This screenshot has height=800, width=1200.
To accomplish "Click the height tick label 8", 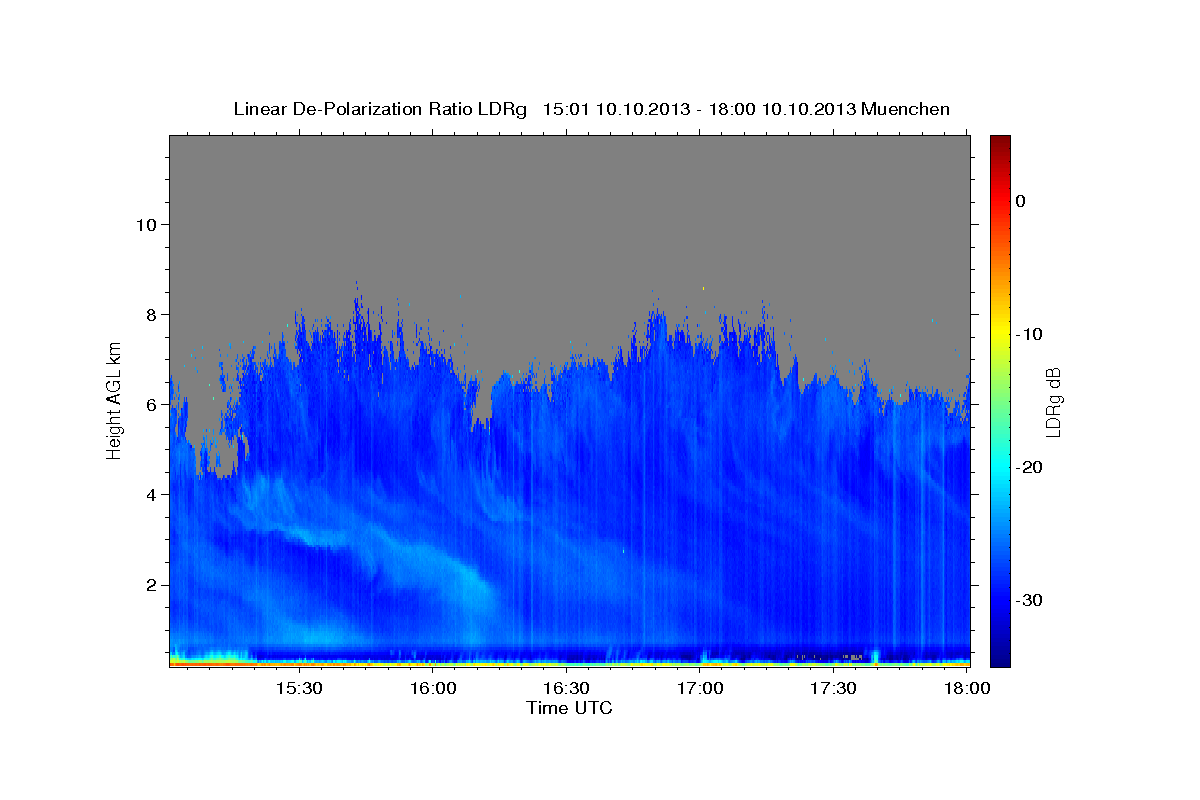I will click(x=151, y=314).
